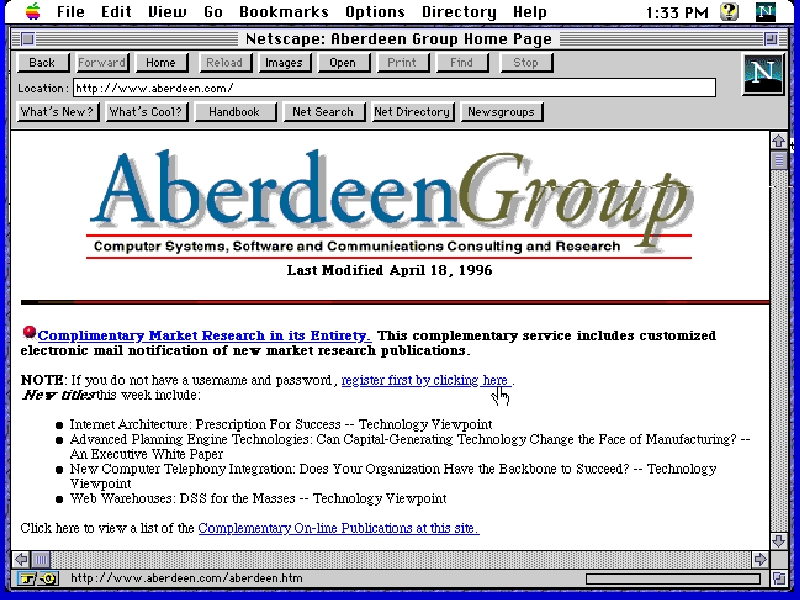Click the page load progress bar
800x600 pixels.
673,579
